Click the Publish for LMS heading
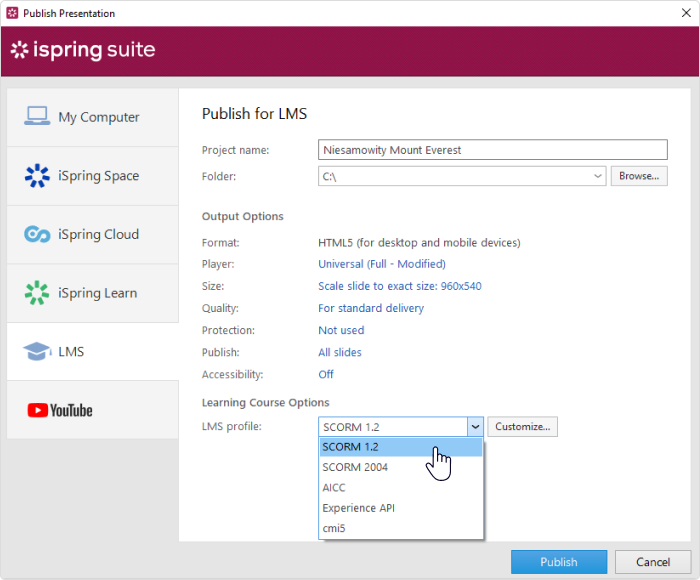 pos(254,114)
